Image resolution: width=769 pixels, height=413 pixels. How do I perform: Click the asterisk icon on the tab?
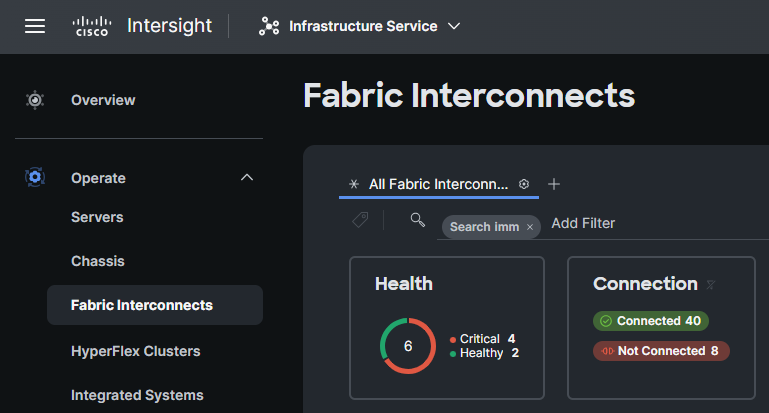[x=354, y=184]
